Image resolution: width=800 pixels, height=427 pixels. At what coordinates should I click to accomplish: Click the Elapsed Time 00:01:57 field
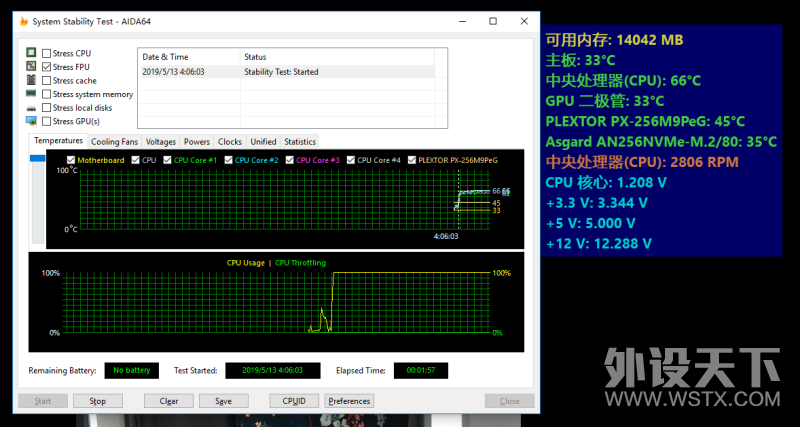click(421, 370)
